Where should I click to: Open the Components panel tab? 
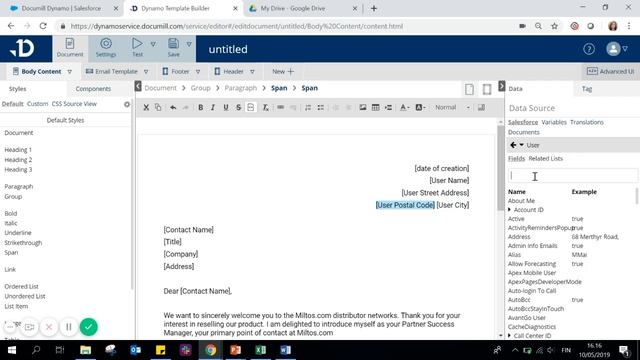(x=93, y=89)
